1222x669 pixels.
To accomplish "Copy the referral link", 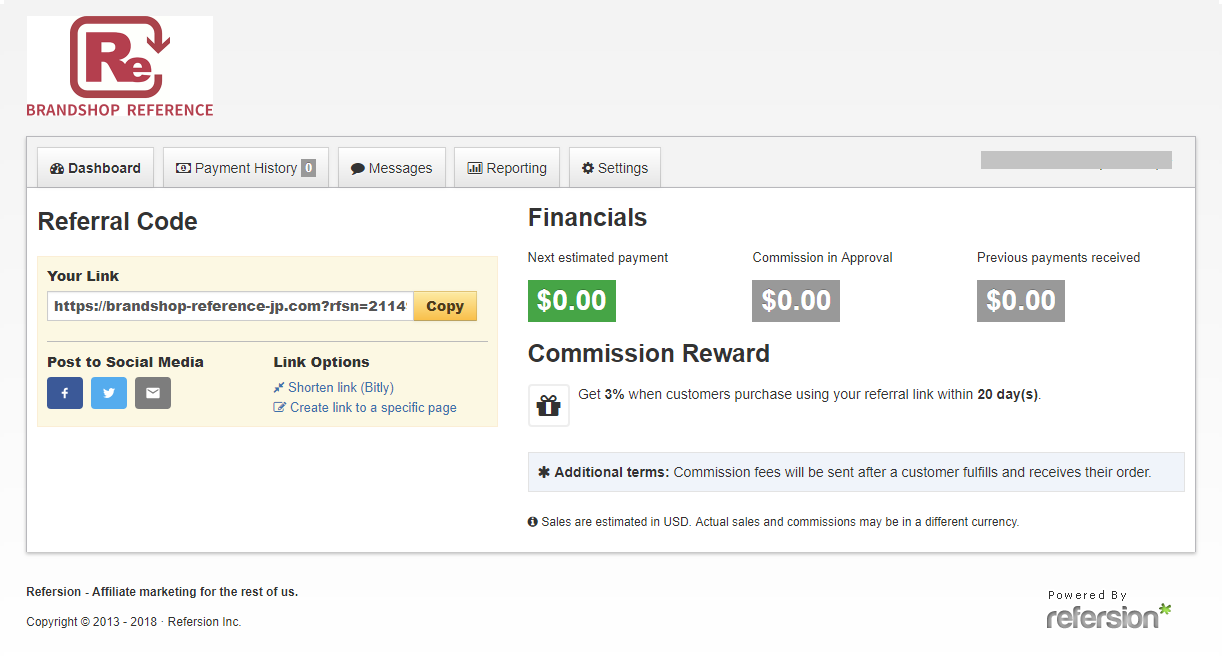I will coord(445,306).
